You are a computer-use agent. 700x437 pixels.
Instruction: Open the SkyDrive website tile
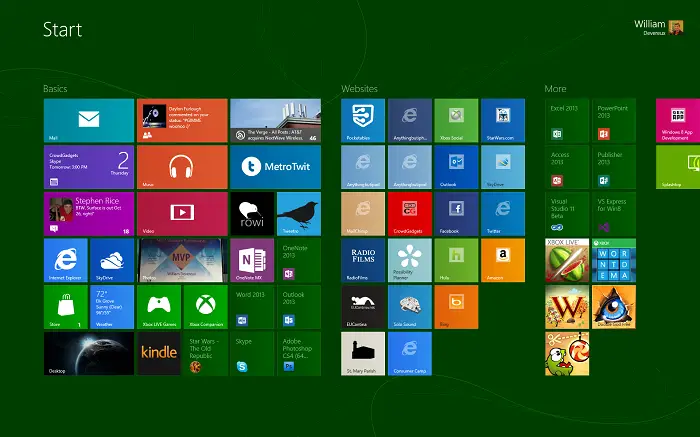click(503, 167)
